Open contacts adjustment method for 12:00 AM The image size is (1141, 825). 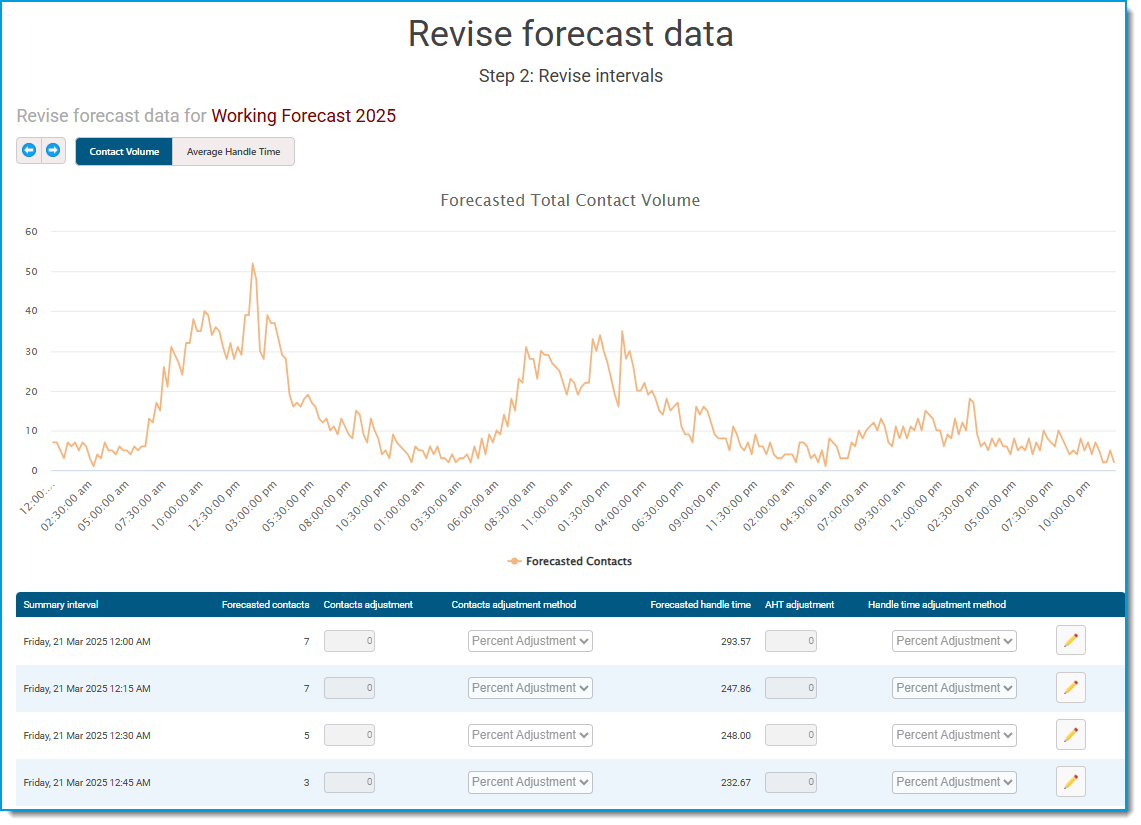point(530,641)
